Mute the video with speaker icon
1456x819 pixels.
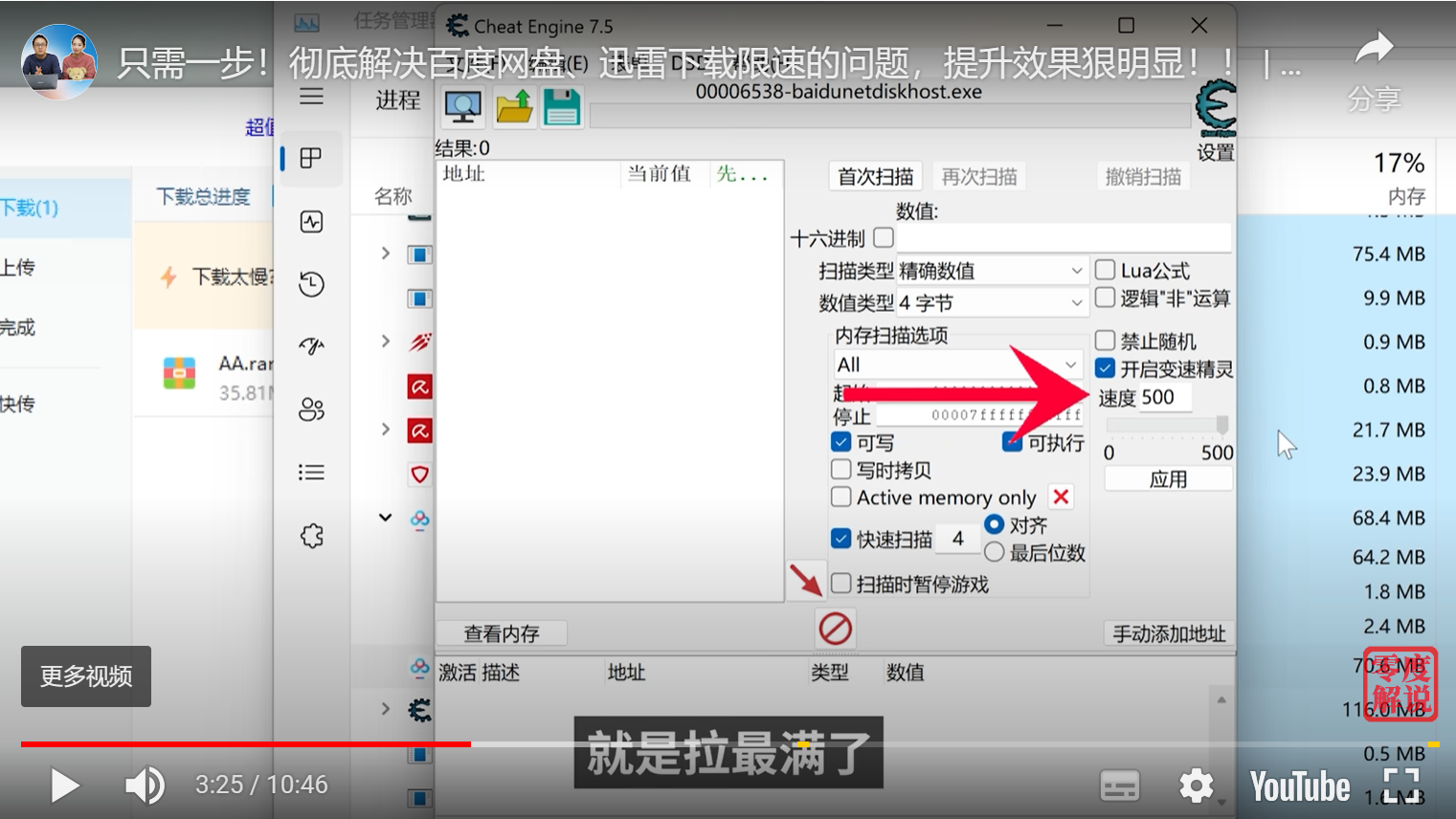coord(145,786)
